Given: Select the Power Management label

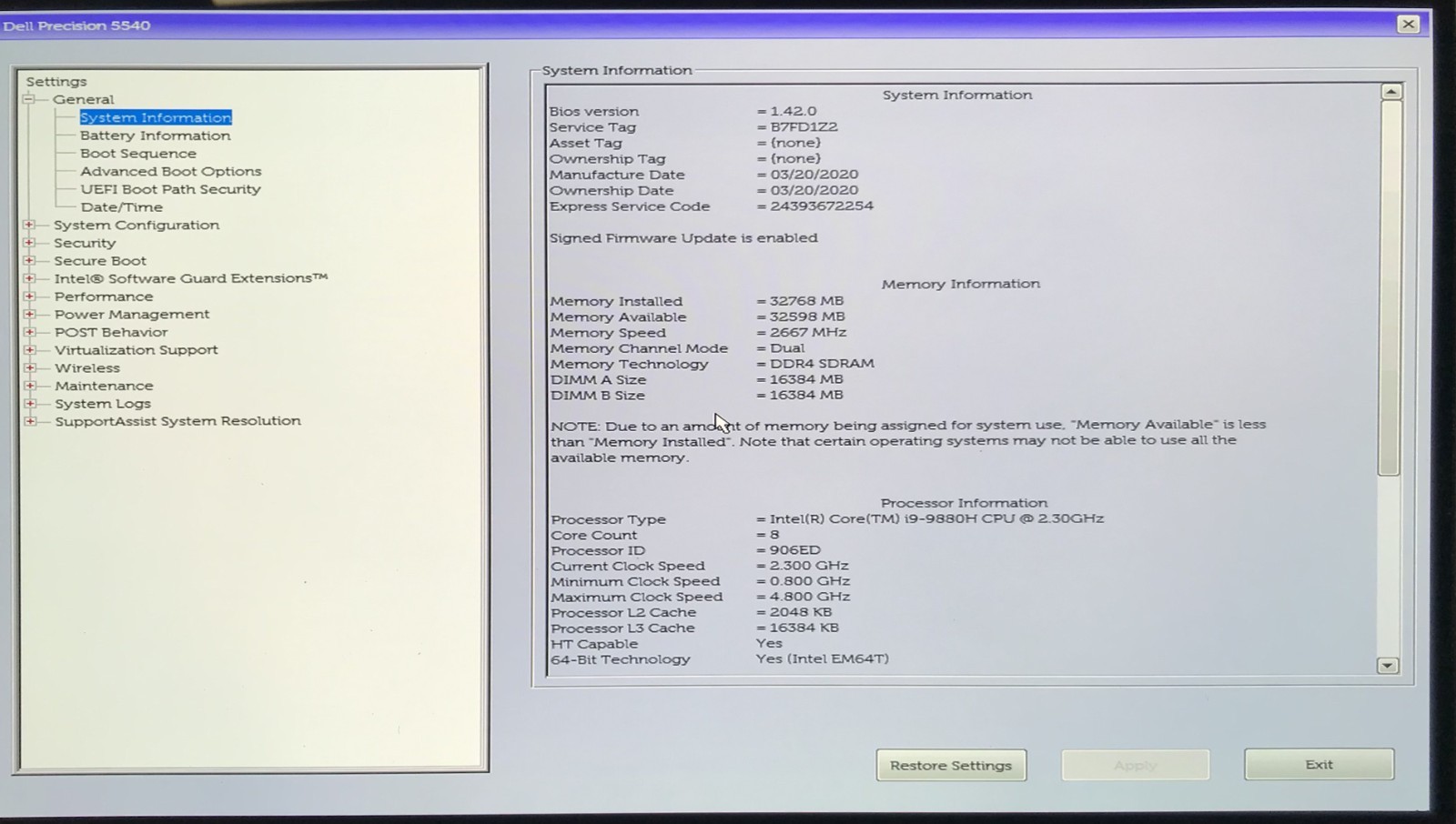Looking at the screenshot, I should tap(132, 314).
